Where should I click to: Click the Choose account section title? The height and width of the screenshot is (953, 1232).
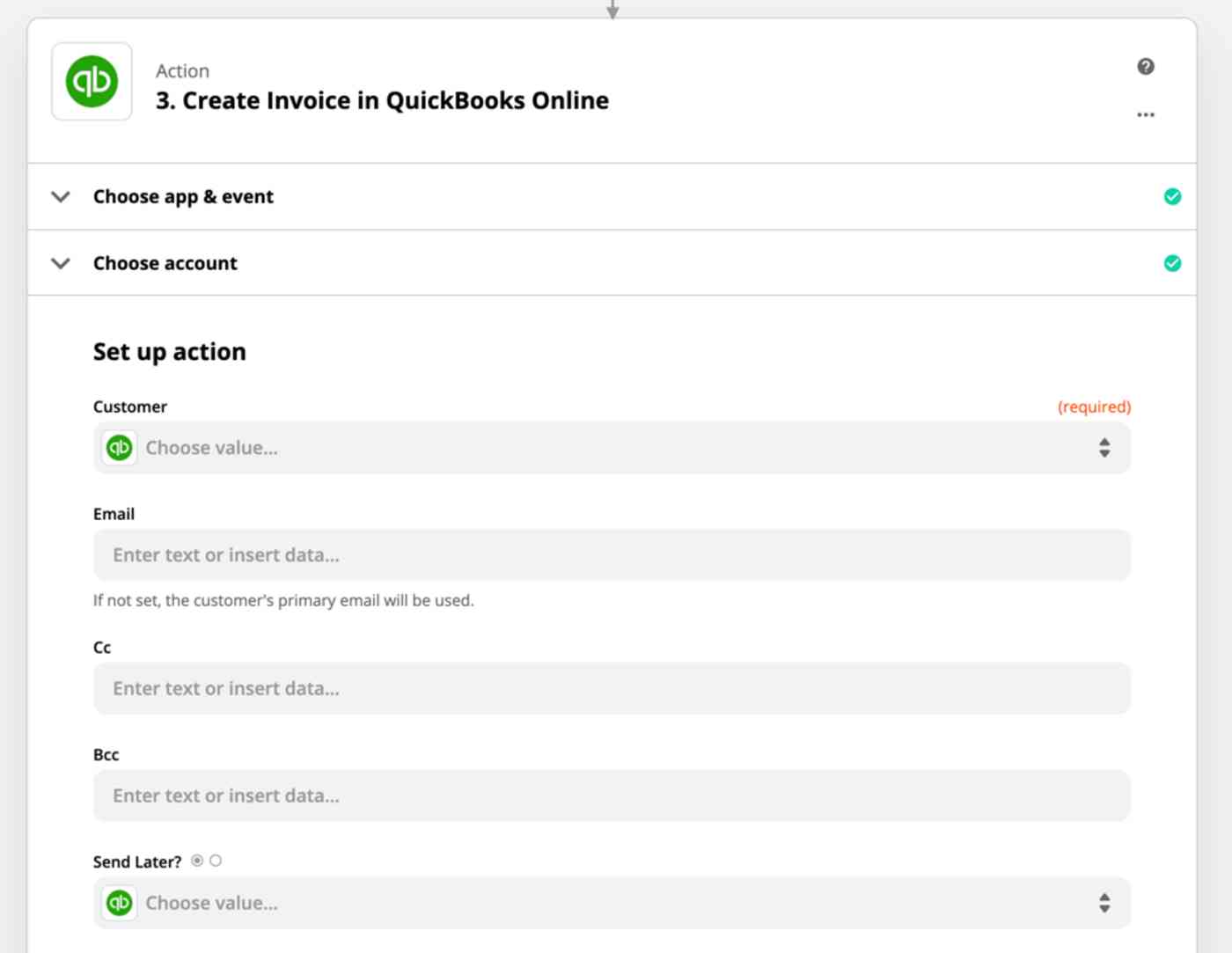(x=165, y=263)
